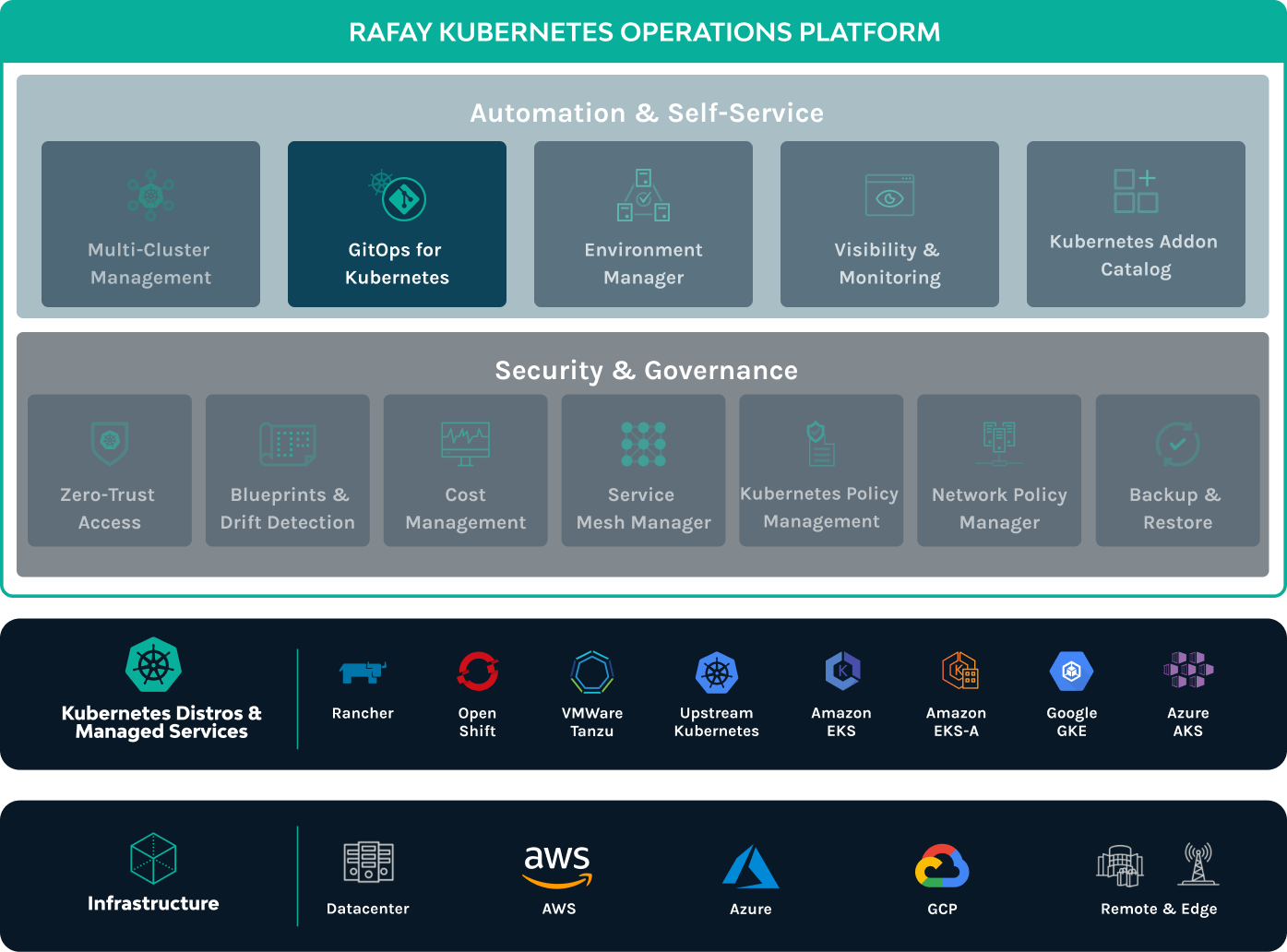The image size is (1287, 952).
Task: Click the Amazon EKS logo
Action: (x=842, y=671)
